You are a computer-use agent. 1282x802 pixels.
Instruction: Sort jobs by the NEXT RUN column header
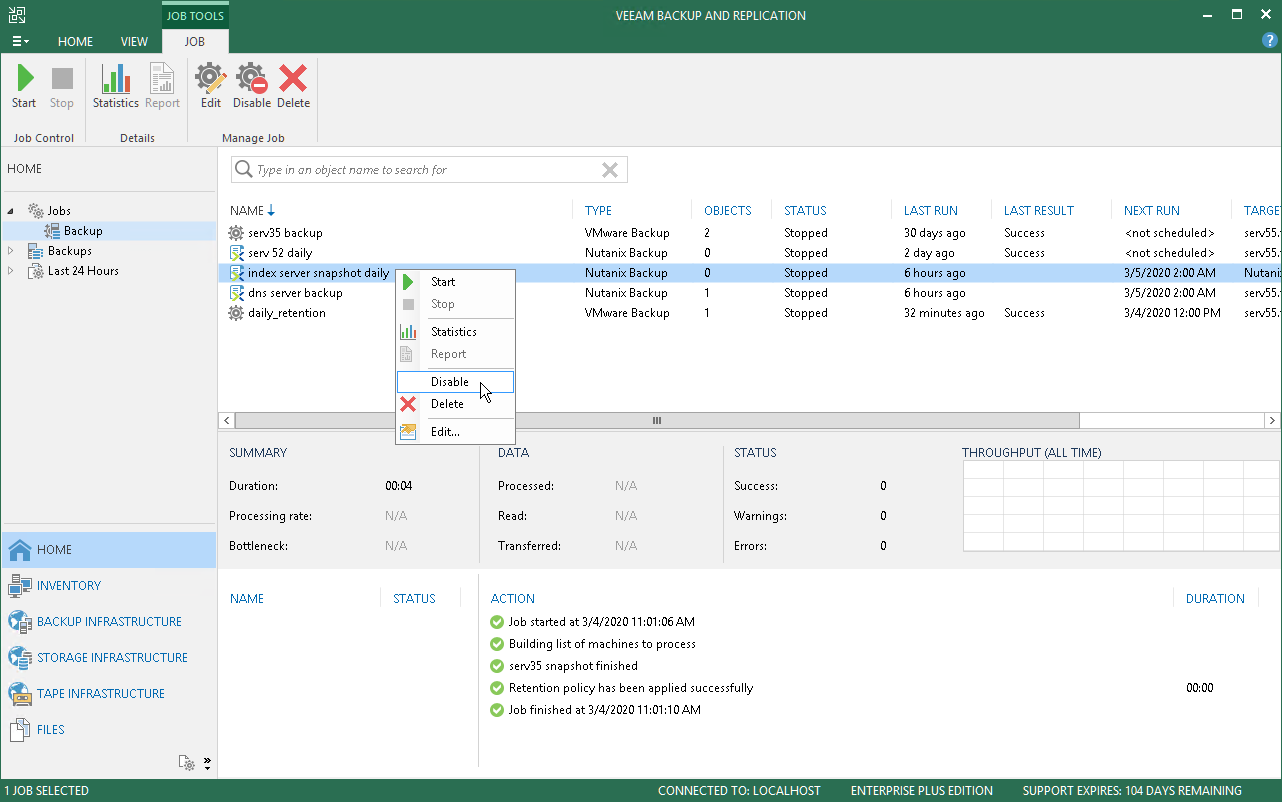(1152, 211)
